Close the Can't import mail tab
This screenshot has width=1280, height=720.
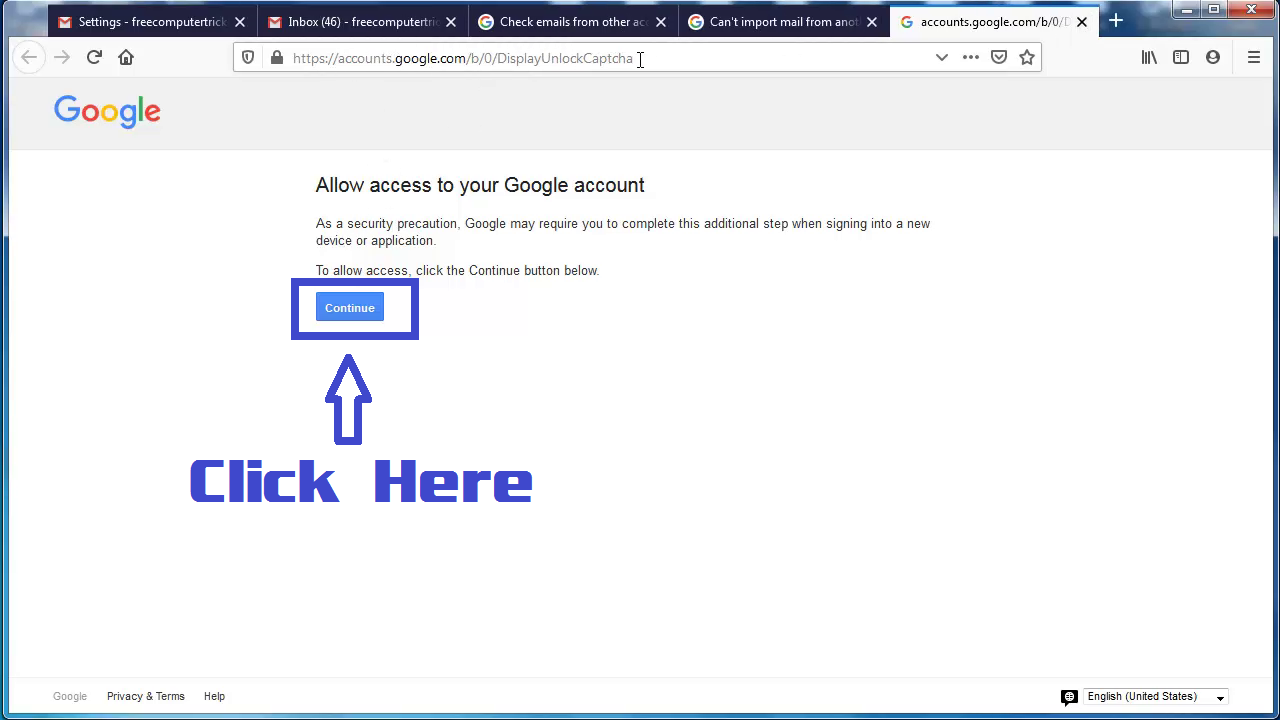click(871, 22)
